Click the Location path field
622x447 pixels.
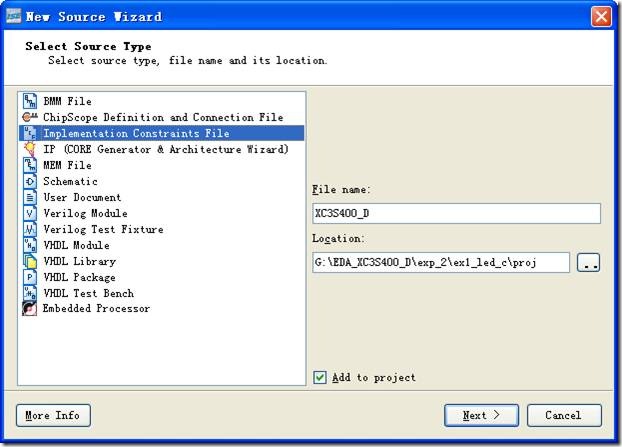pyautogui.click(x=440, y=263)
